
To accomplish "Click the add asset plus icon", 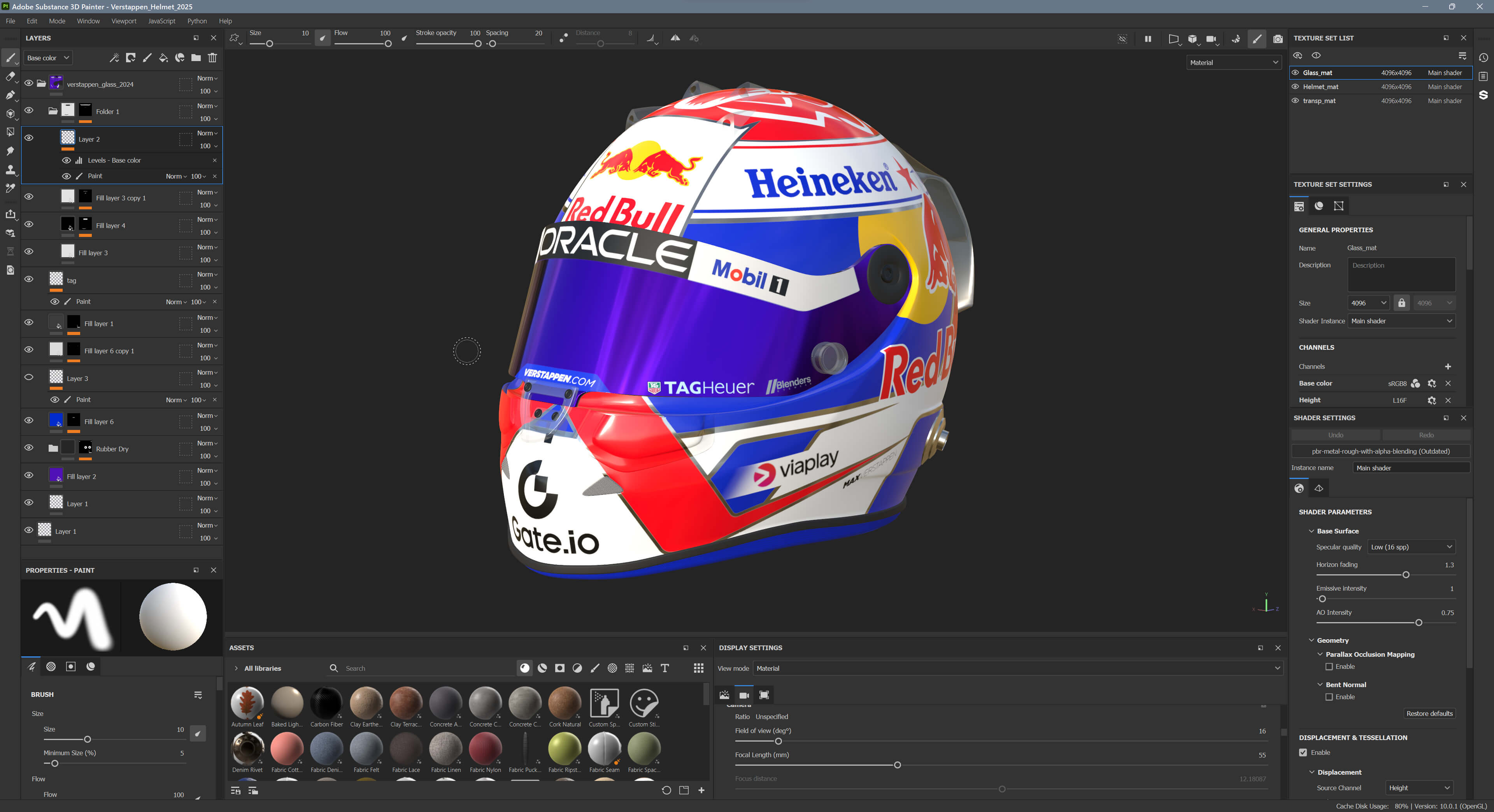I will [701, 790].
